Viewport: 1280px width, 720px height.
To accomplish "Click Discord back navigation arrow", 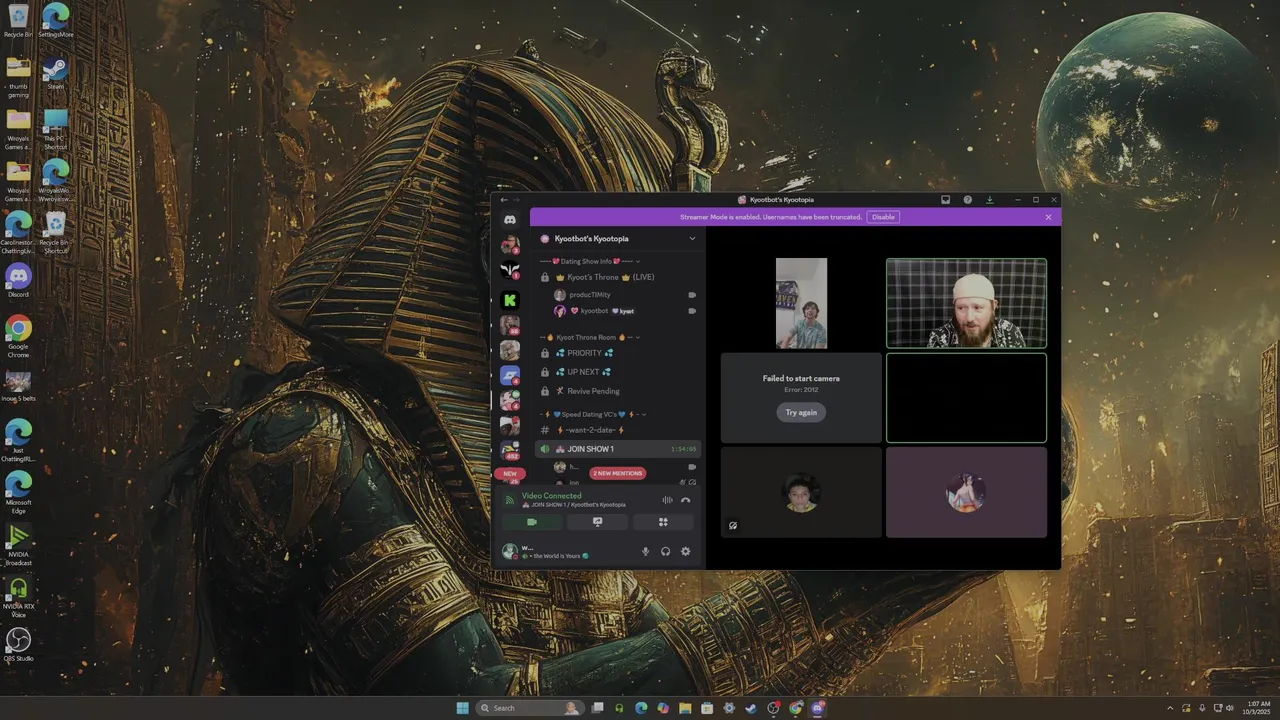I will (x=505, y=200).
